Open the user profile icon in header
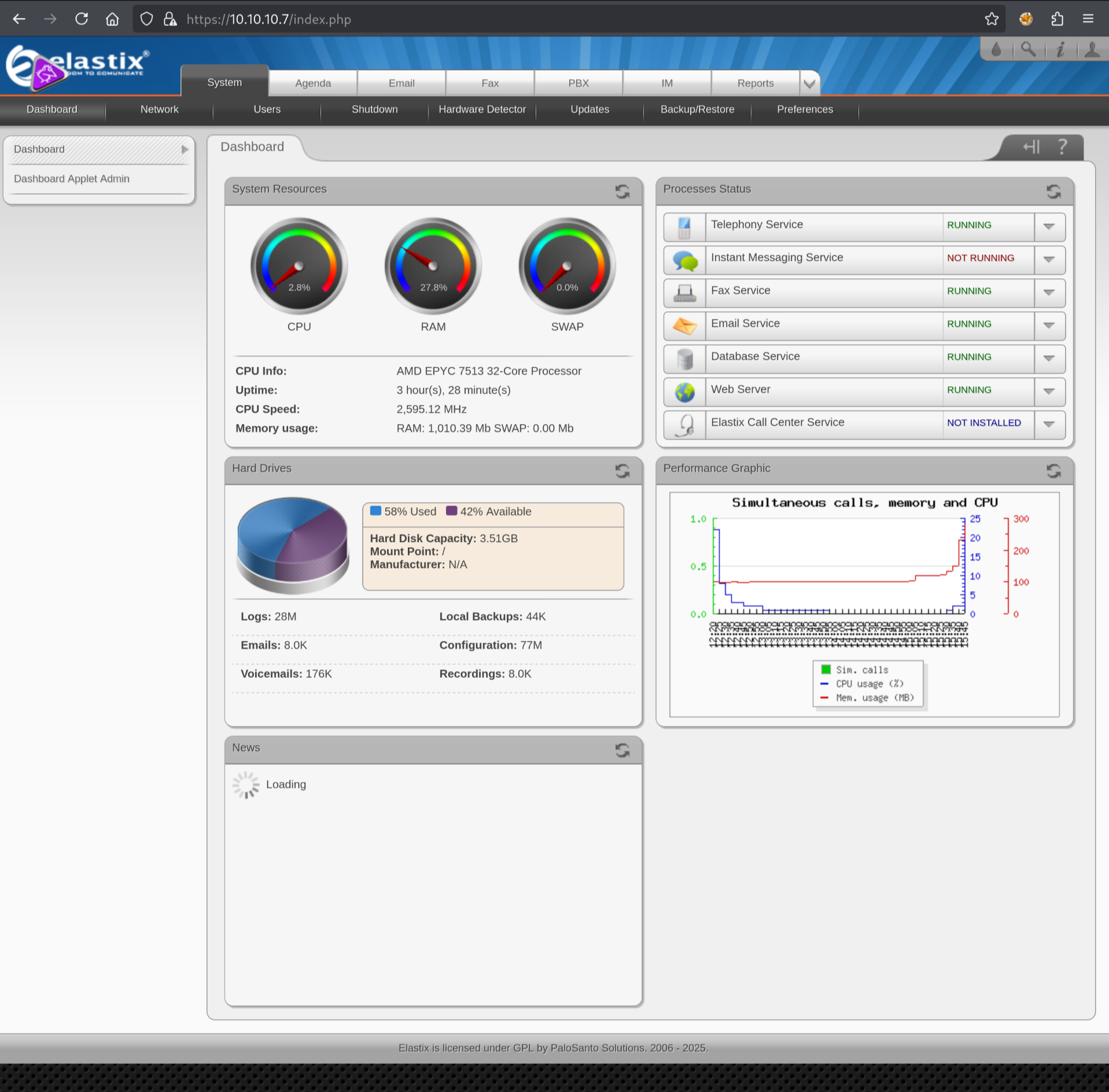The width and height of the screenshot is (1109, 1092). (x=1092, y=50)
